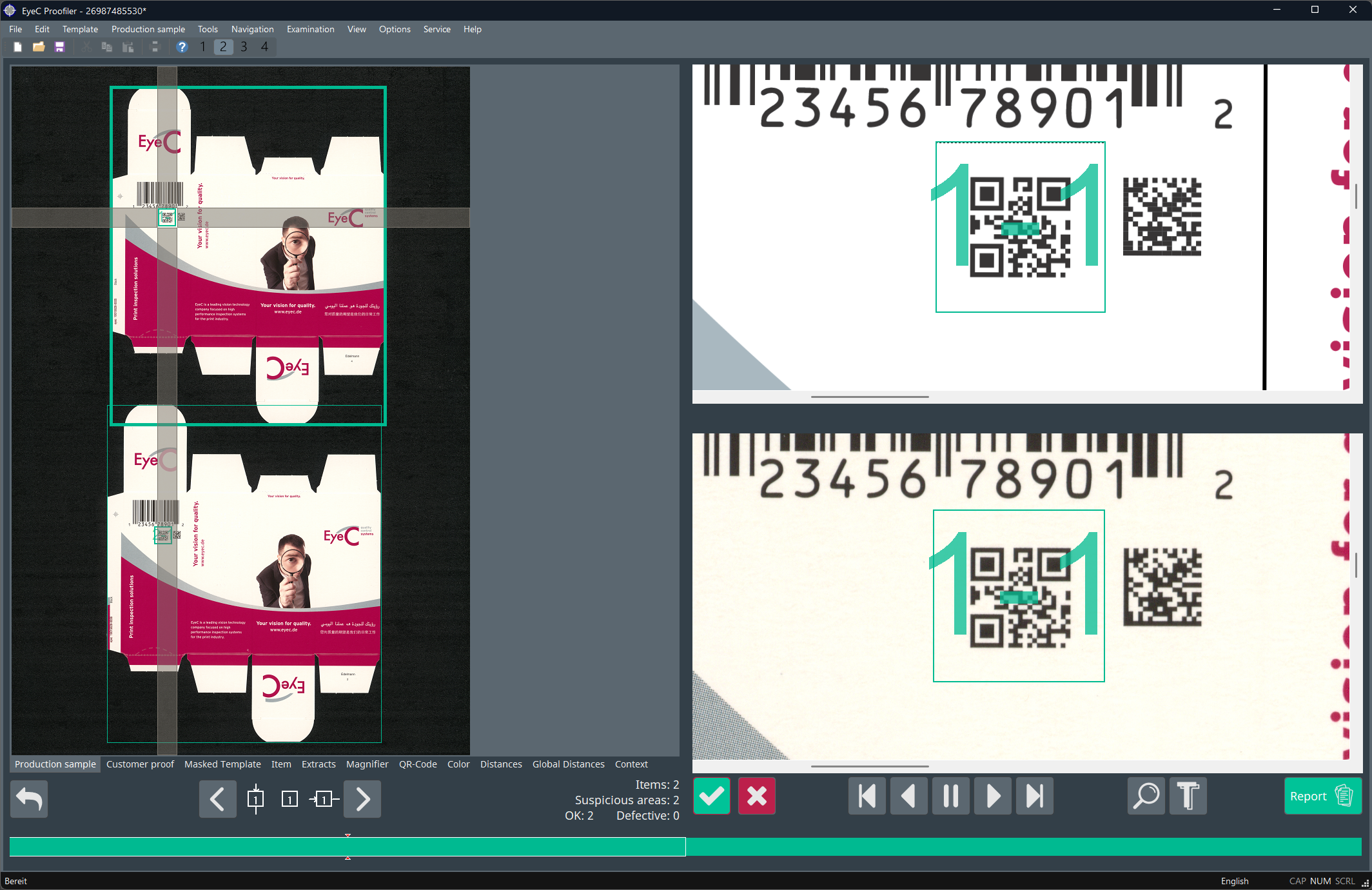The width and height of the screenshot is (1372, 890).
Task: Switch to the Customer proof tab
Action: pyautogui.click(x=140, y=764)
